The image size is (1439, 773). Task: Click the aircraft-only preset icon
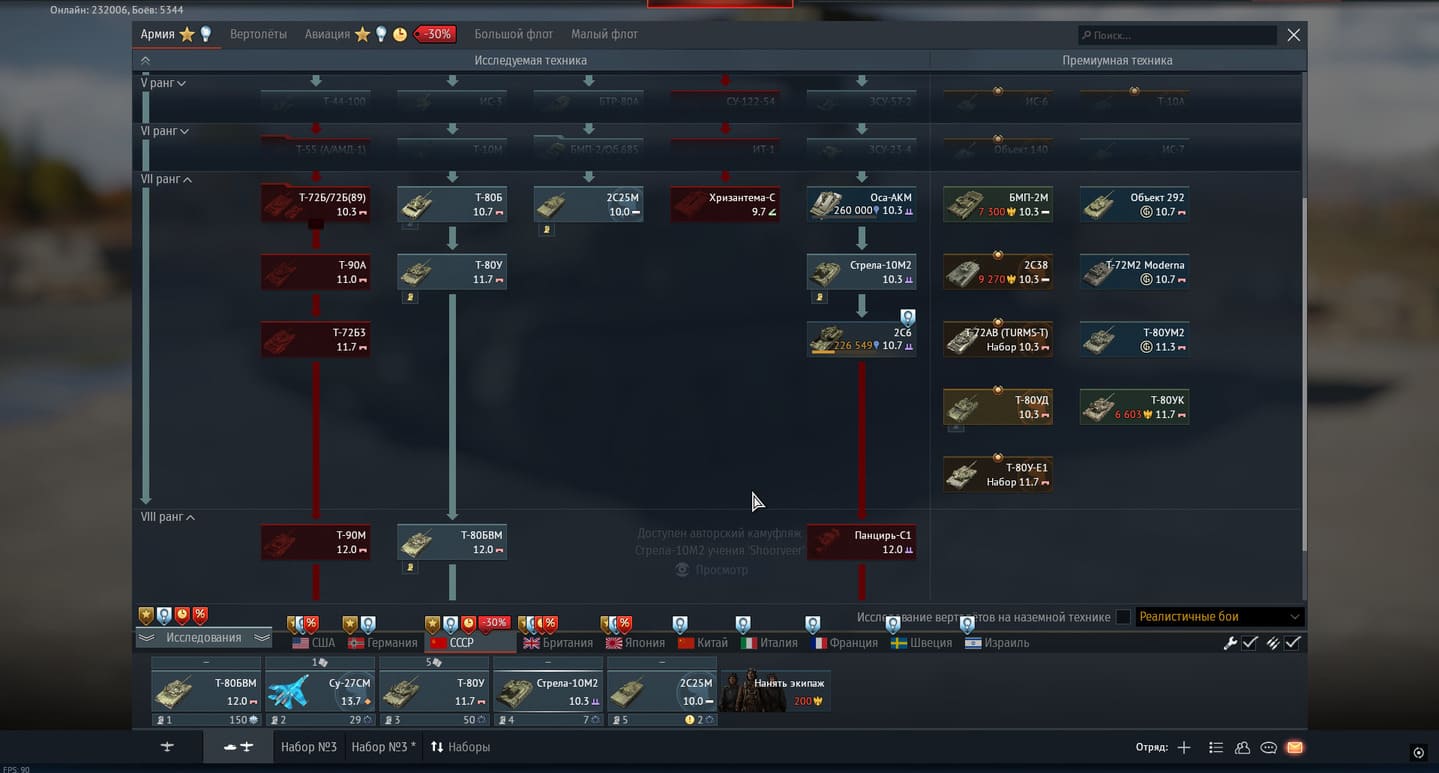[167, 747]
